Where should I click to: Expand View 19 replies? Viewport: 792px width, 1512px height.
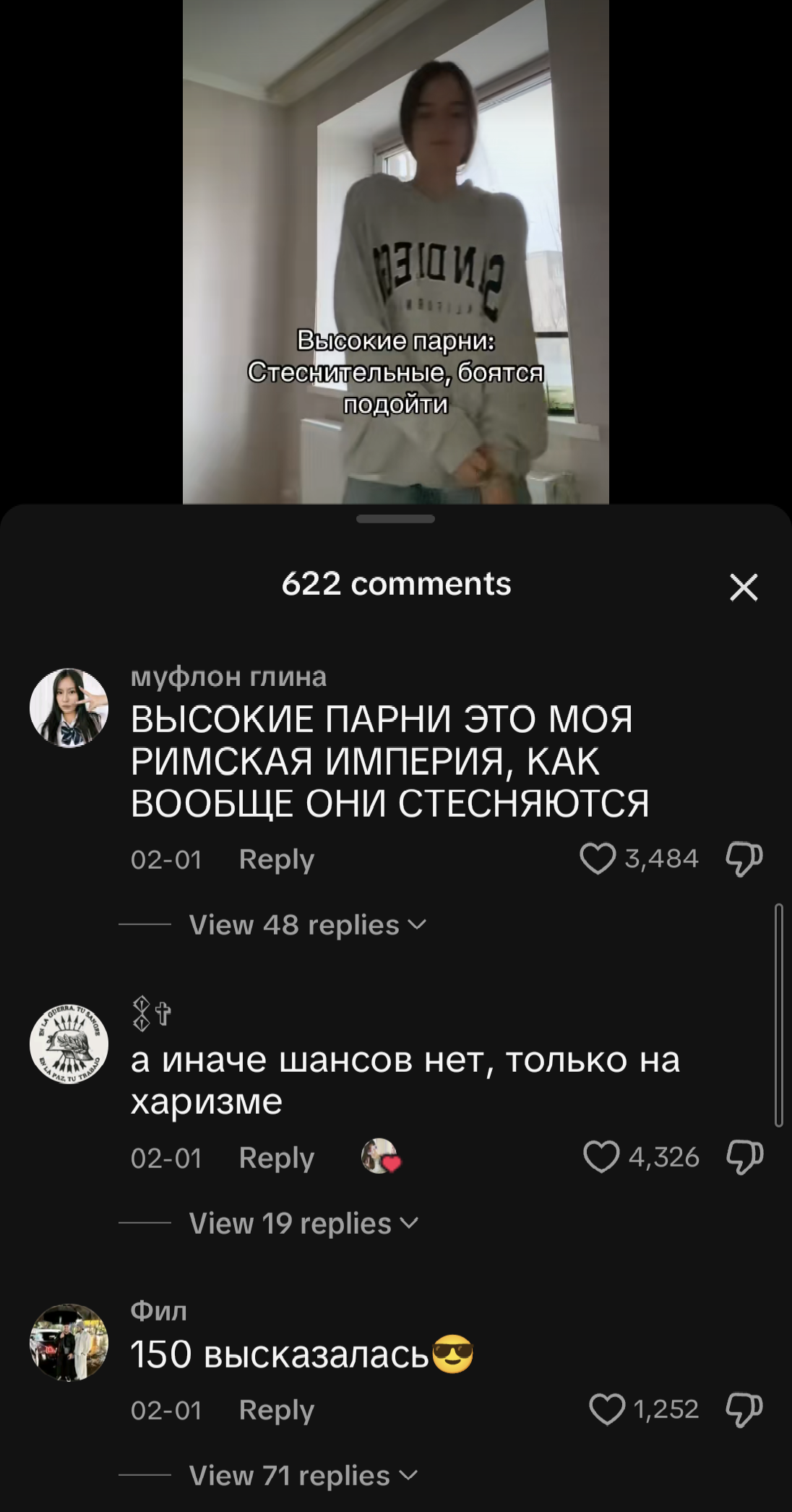coord(304,1224)
